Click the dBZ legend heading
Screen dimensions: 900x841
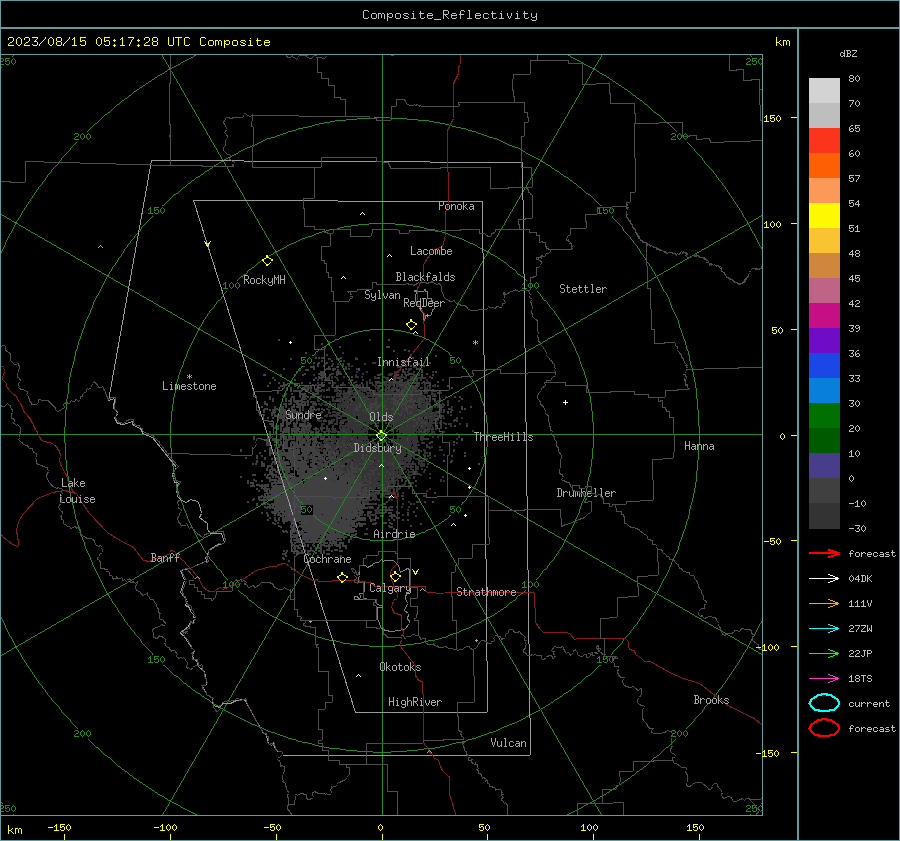pyautogui.click(x=848, y=53)
